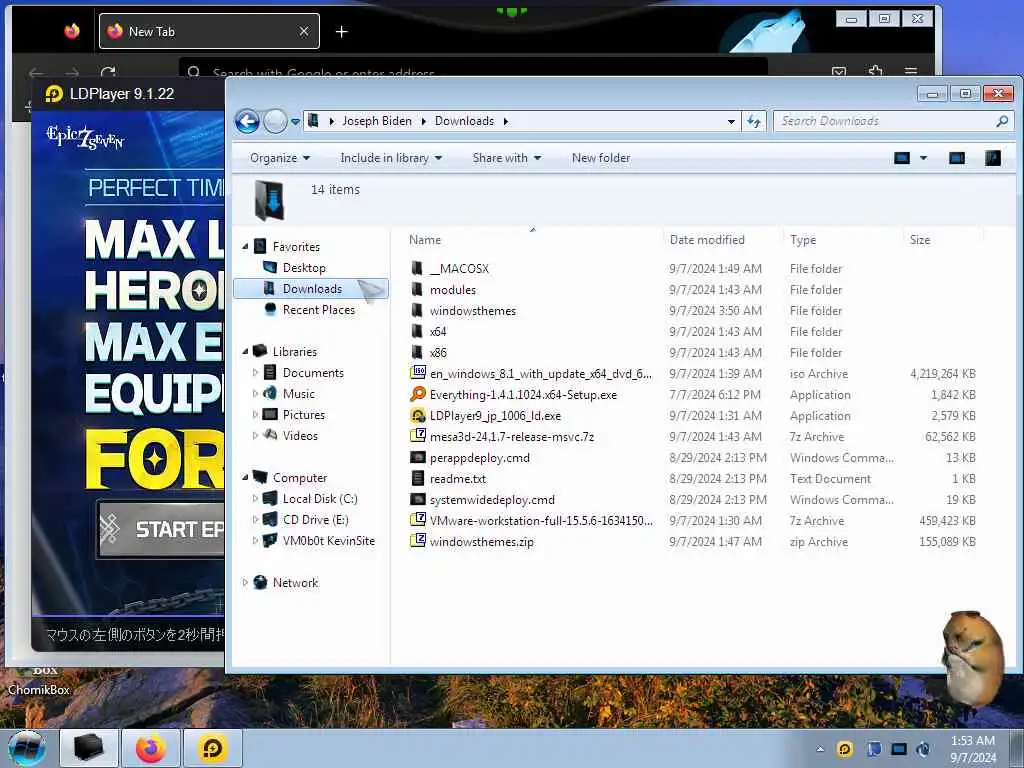Sort by the Date modified column header
The image size is (1024, 768).
pos(707,240)
